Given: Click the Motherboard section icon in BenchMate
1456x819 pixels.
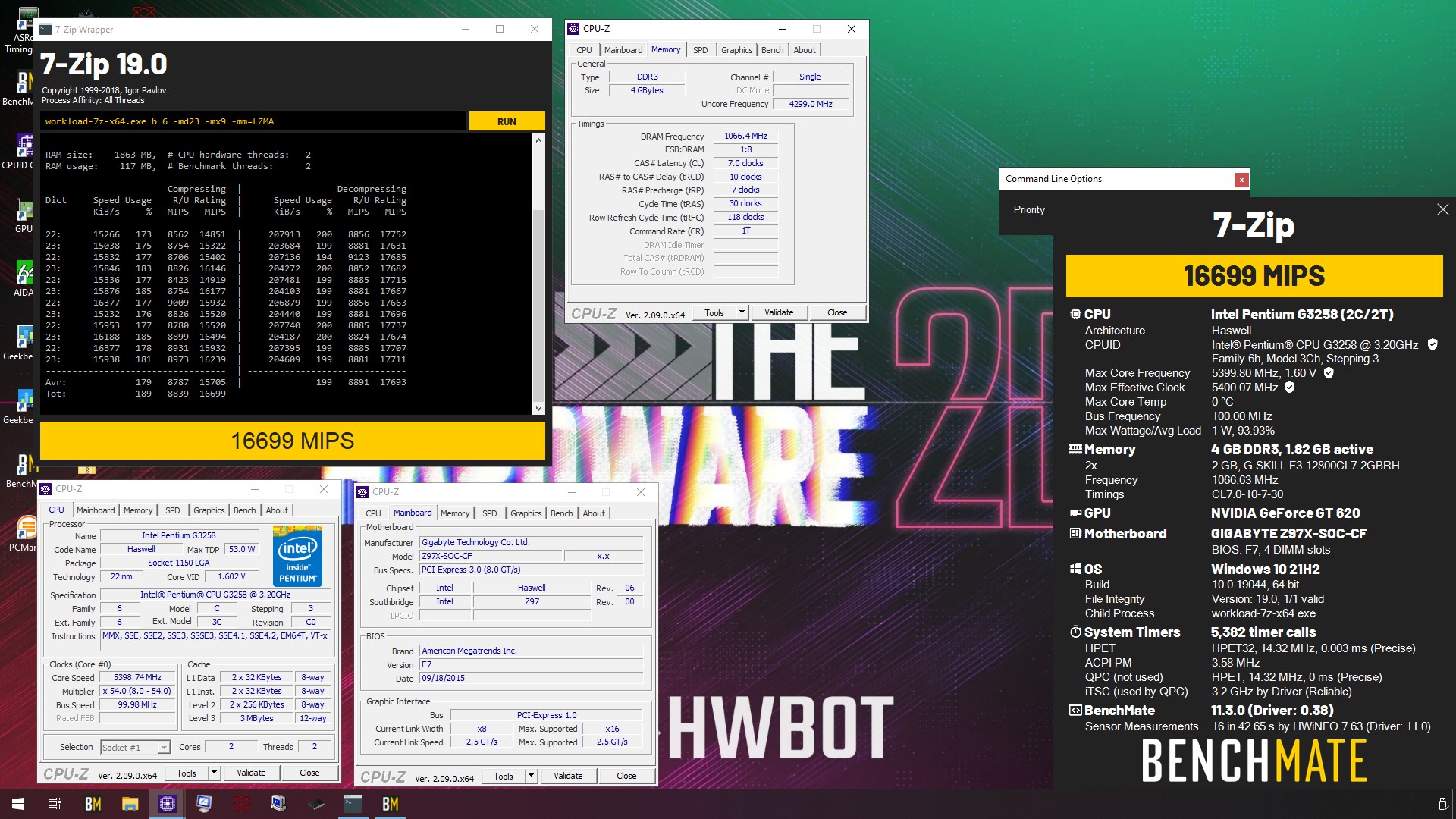Looking at the screenshot, I should (1075, 533).
